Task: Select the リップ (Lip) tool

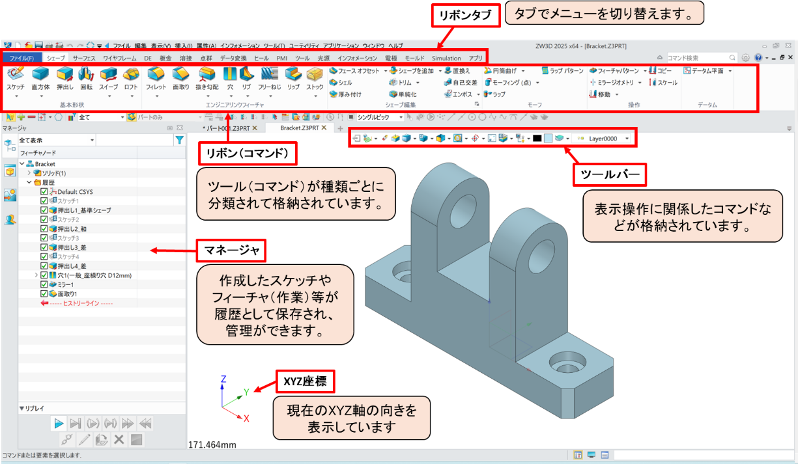Action: pyautogui.click(x=293, y=78)
